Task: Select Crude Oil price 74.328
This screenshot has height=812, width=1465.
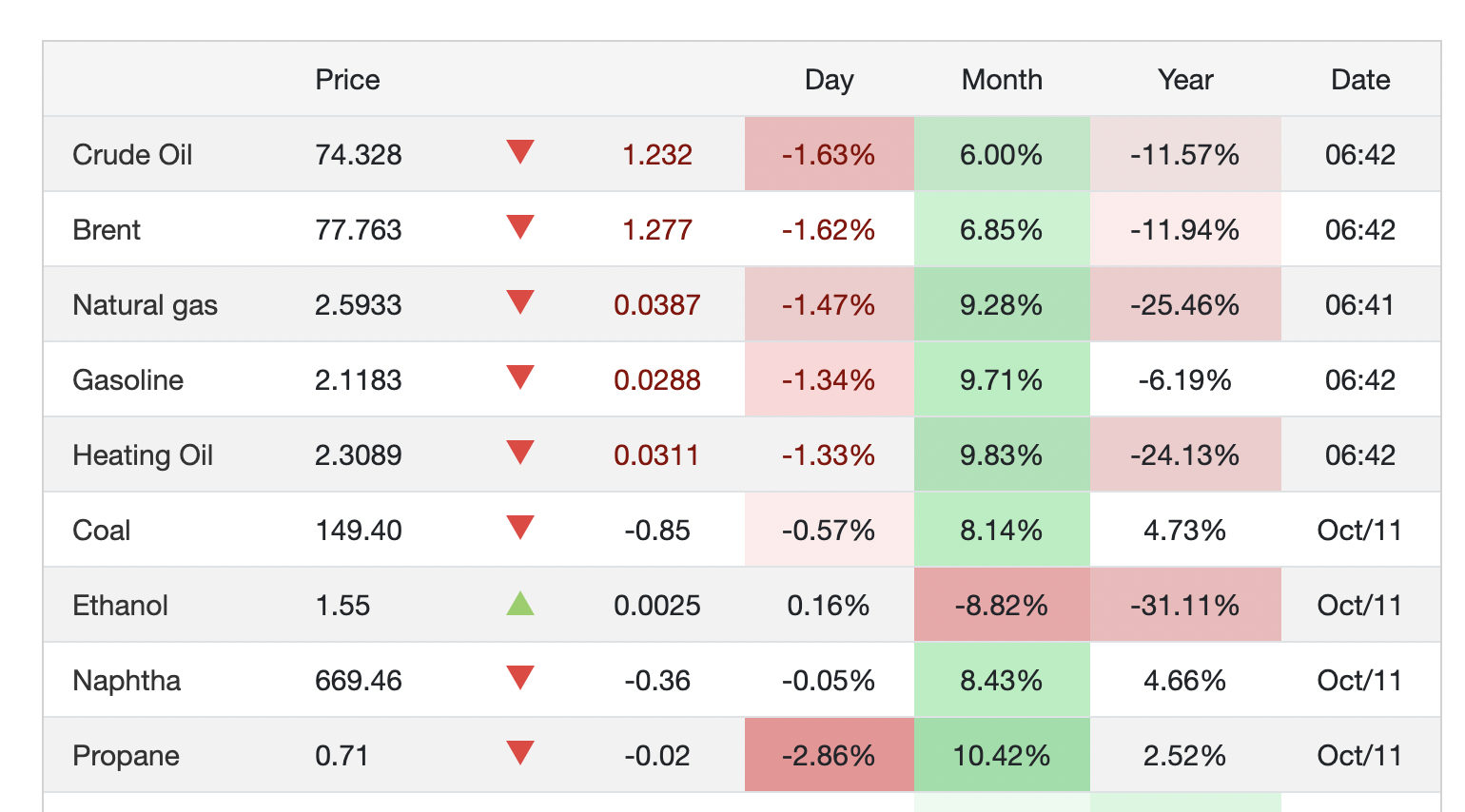Action: (x=359, y=154)
